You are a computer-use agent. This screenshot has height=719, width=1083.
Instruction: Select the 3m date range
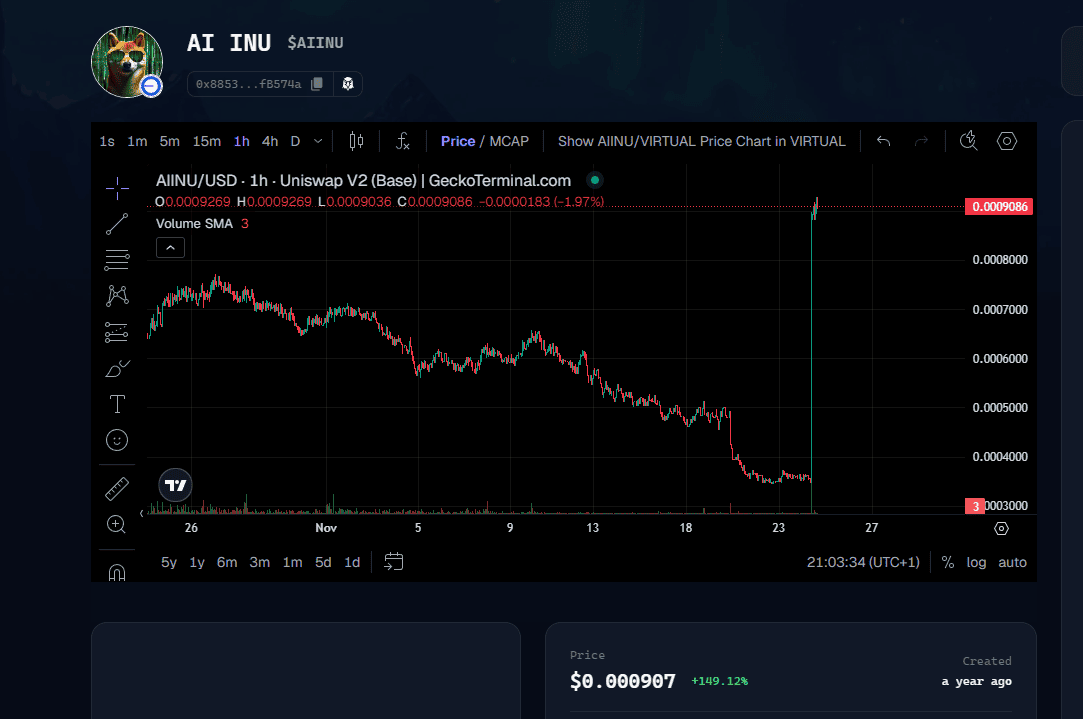pyautogui.click(x=259, y=562)
